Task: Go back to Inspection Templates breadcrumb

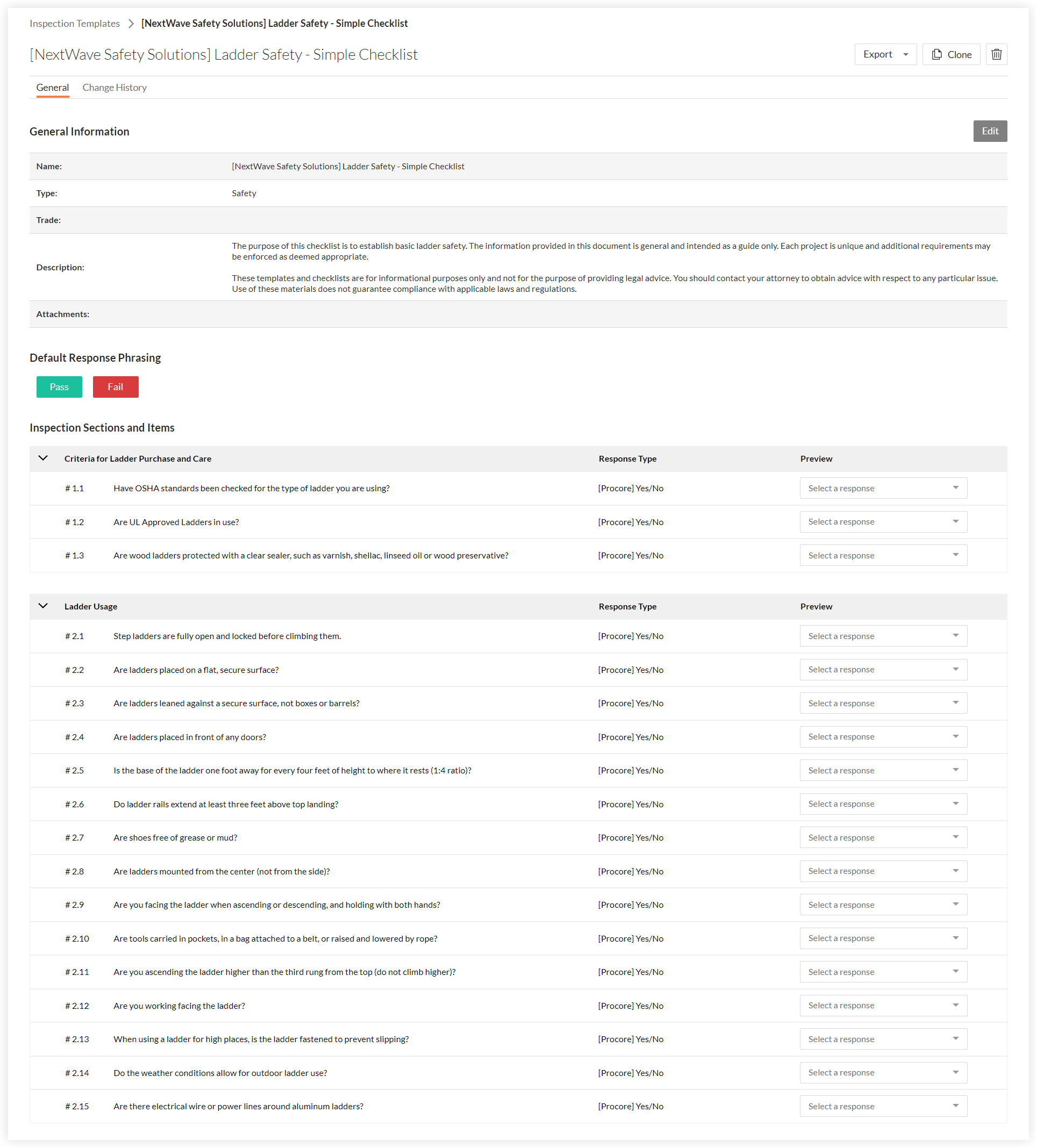Action: tap(75, 23)
